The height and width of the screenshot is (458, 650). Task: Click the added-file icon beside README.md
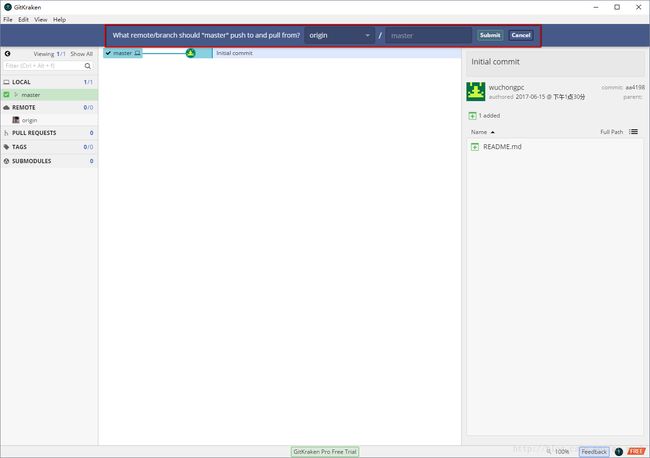[475, 147]
